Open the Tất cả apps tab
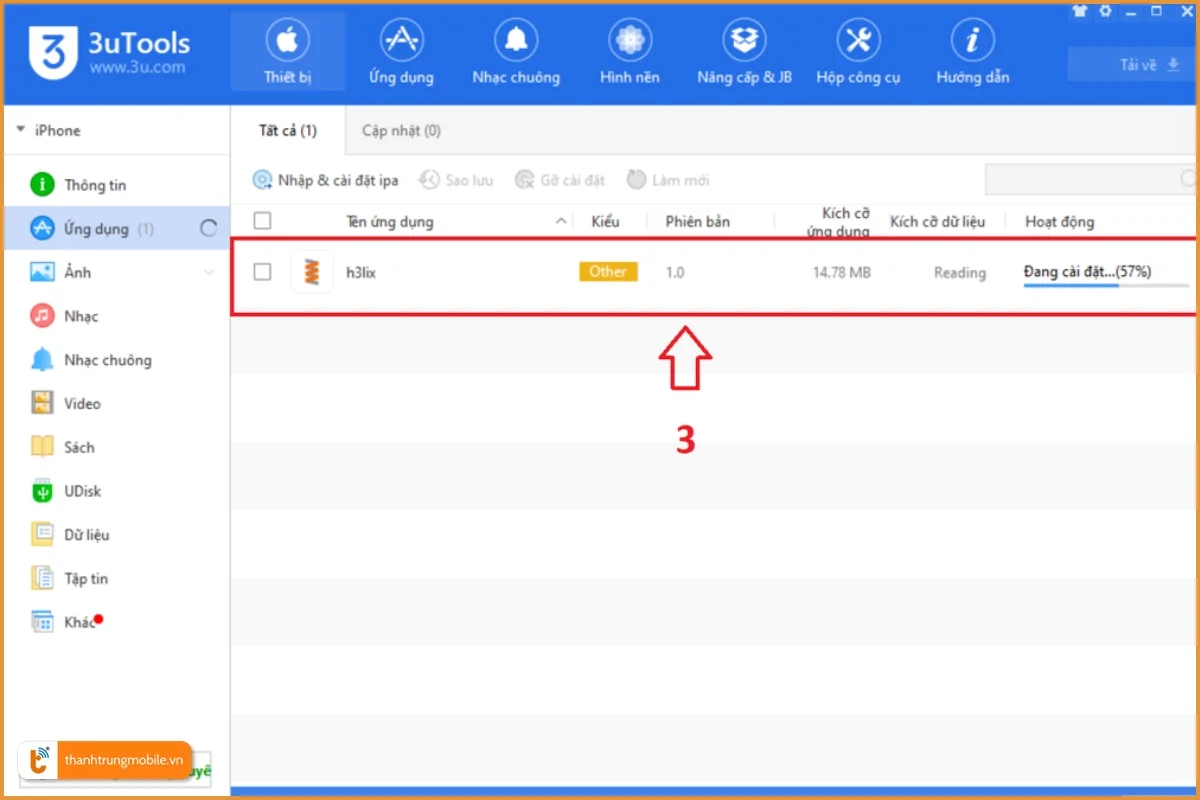 [x=288, y=130]
